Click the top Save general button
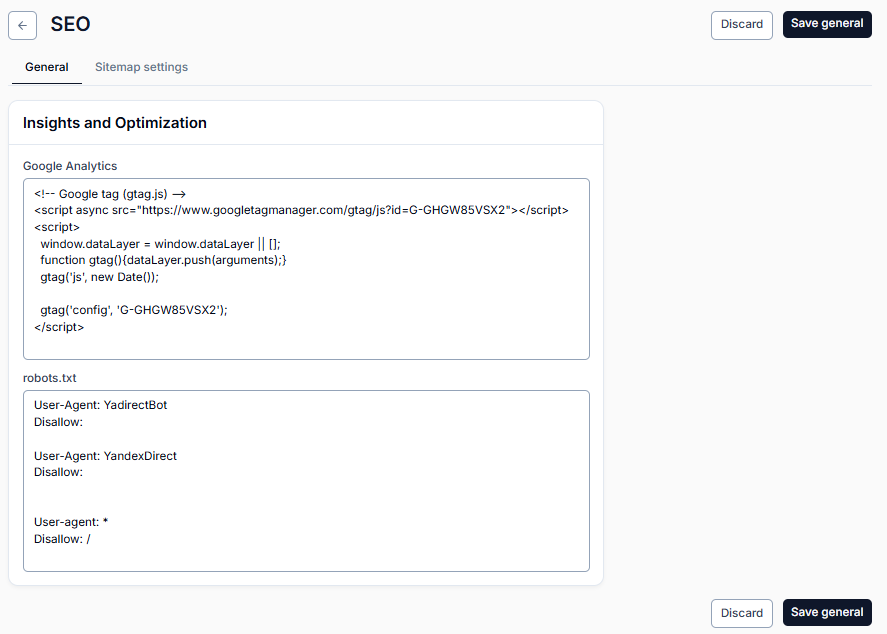The width and height of the screenshot is (887, 634). 827,24
